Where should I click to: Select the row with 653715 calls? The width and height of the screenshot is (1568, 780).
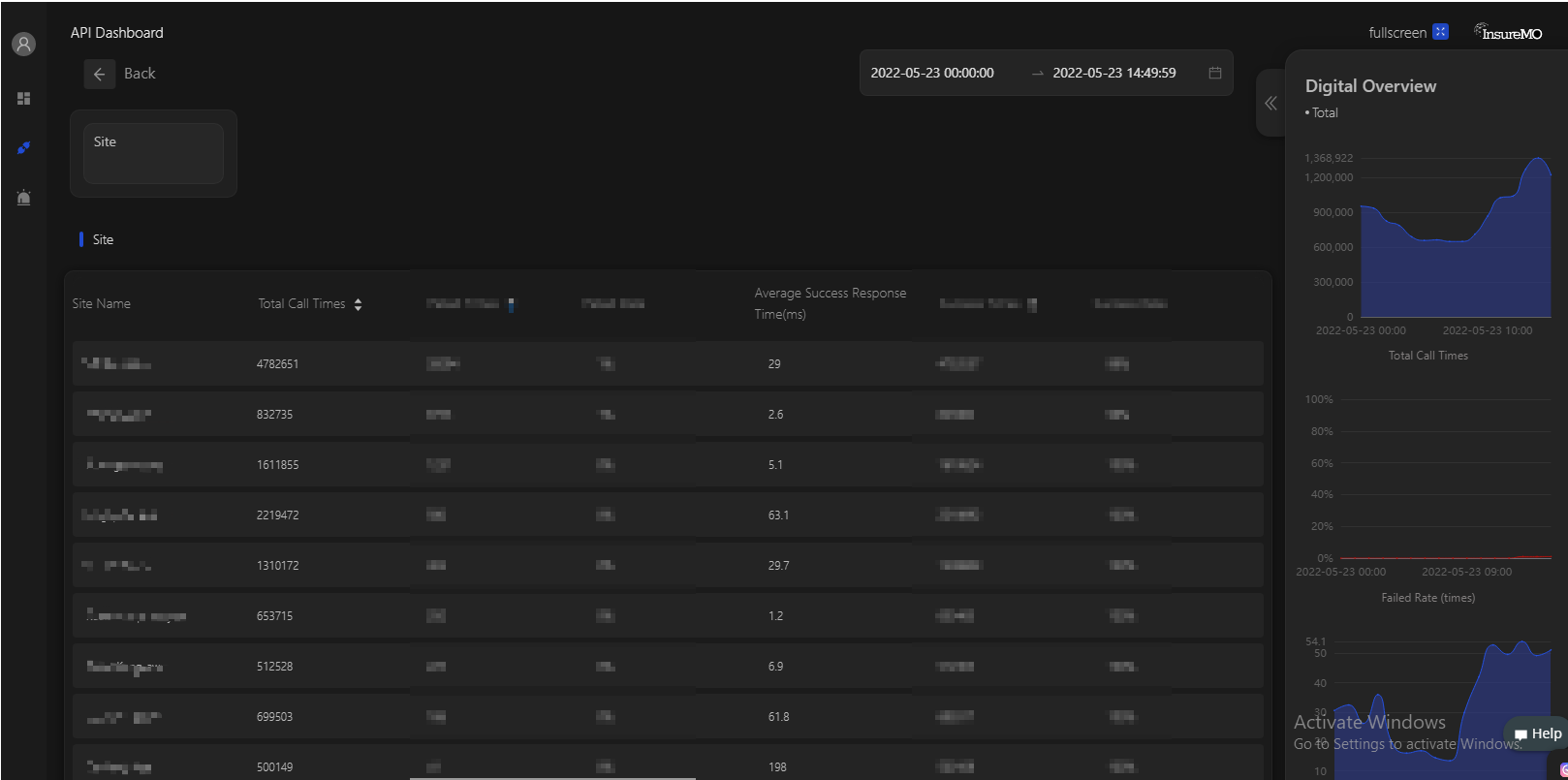(x=668, y=615)
